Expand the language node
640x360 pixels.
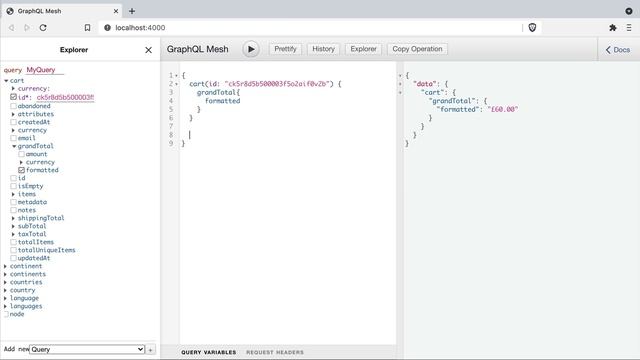pyautogui.click(x=5, y=298)
